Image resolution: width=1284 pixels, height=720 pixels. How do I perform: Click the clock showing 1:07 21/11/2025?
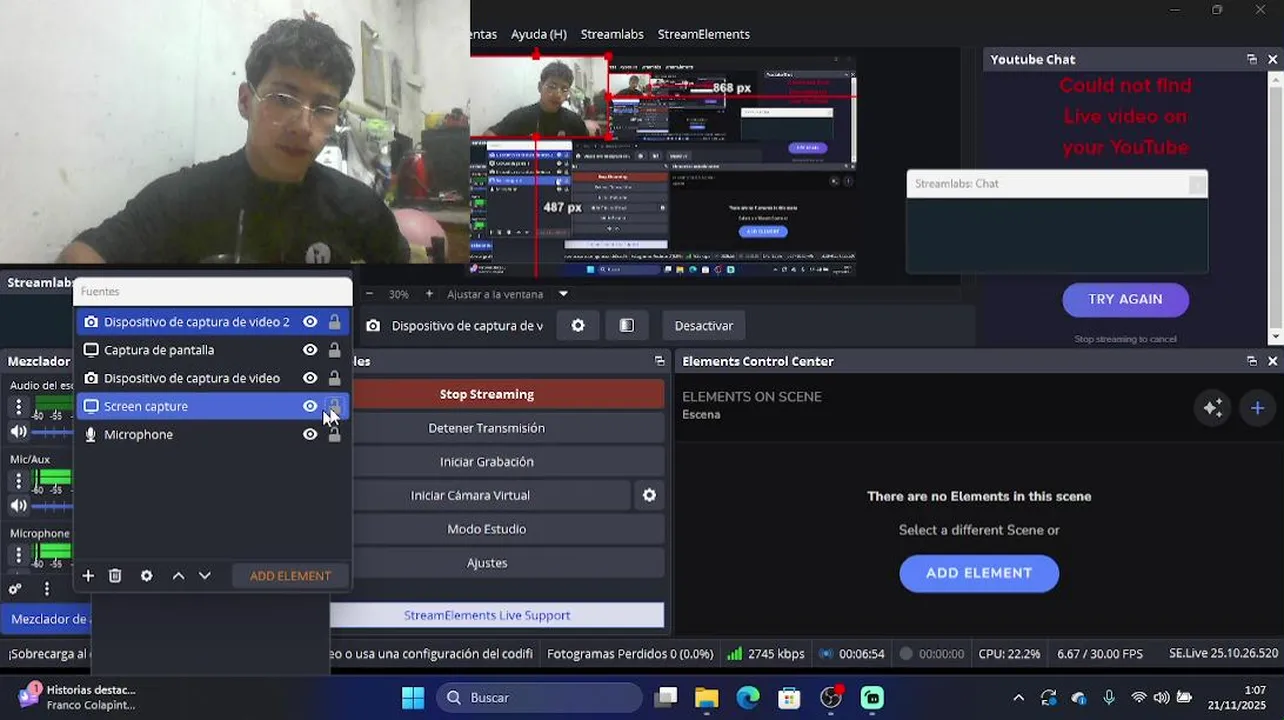1237,698
